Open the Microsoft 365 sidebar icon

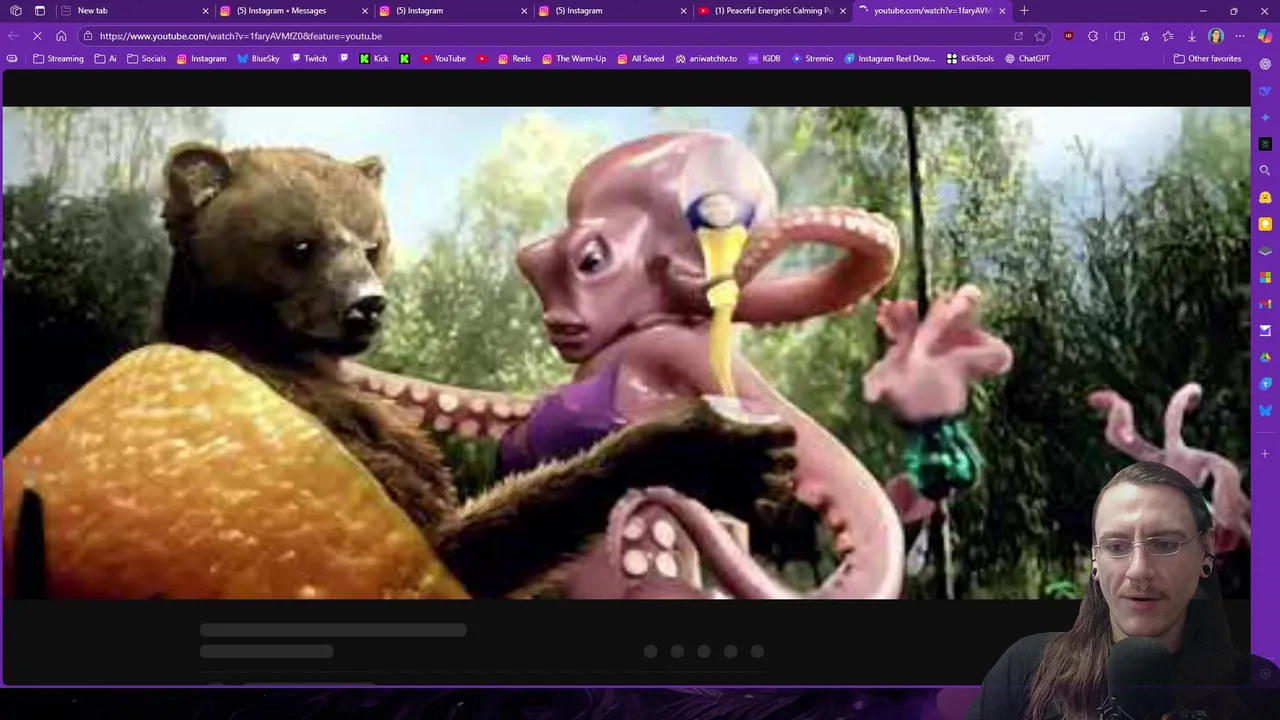pyautogui.click(x=1265, y=277)
